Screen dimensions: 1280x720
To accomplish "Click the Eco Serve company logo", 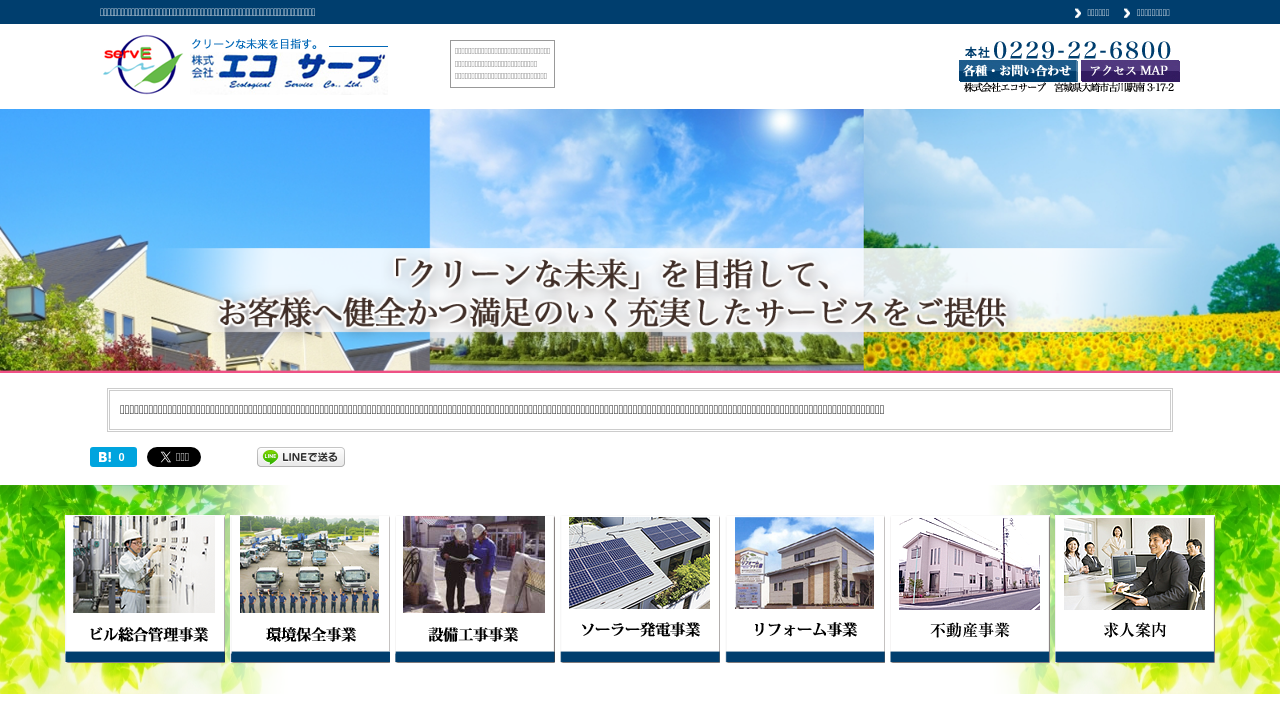I will point(245,65).
